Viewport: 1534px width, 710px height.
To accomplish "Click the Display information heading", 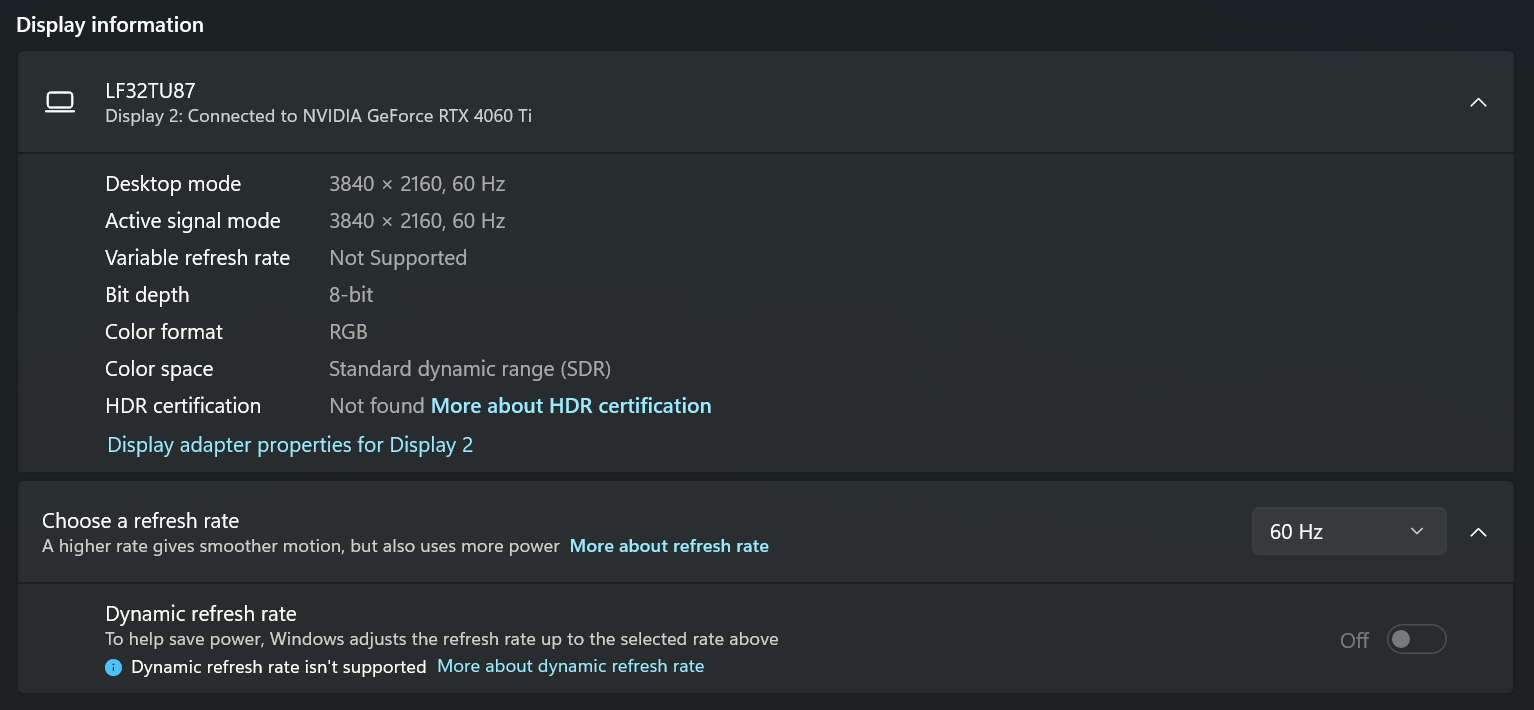I will (x=110, y=25).
